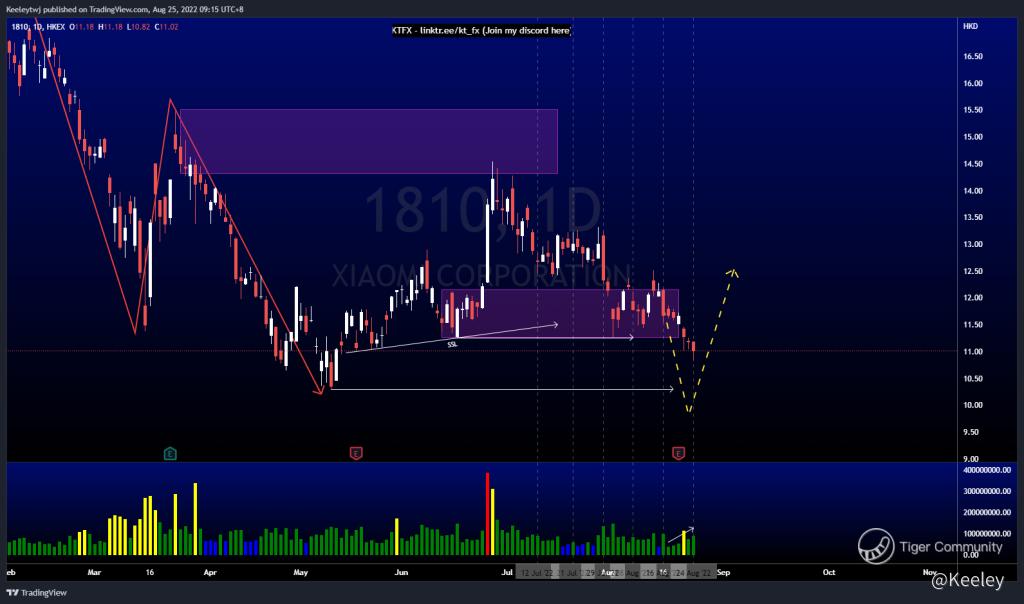
Task: Click the 400000000.00 volume axis label
Action: tap(987, 469)
